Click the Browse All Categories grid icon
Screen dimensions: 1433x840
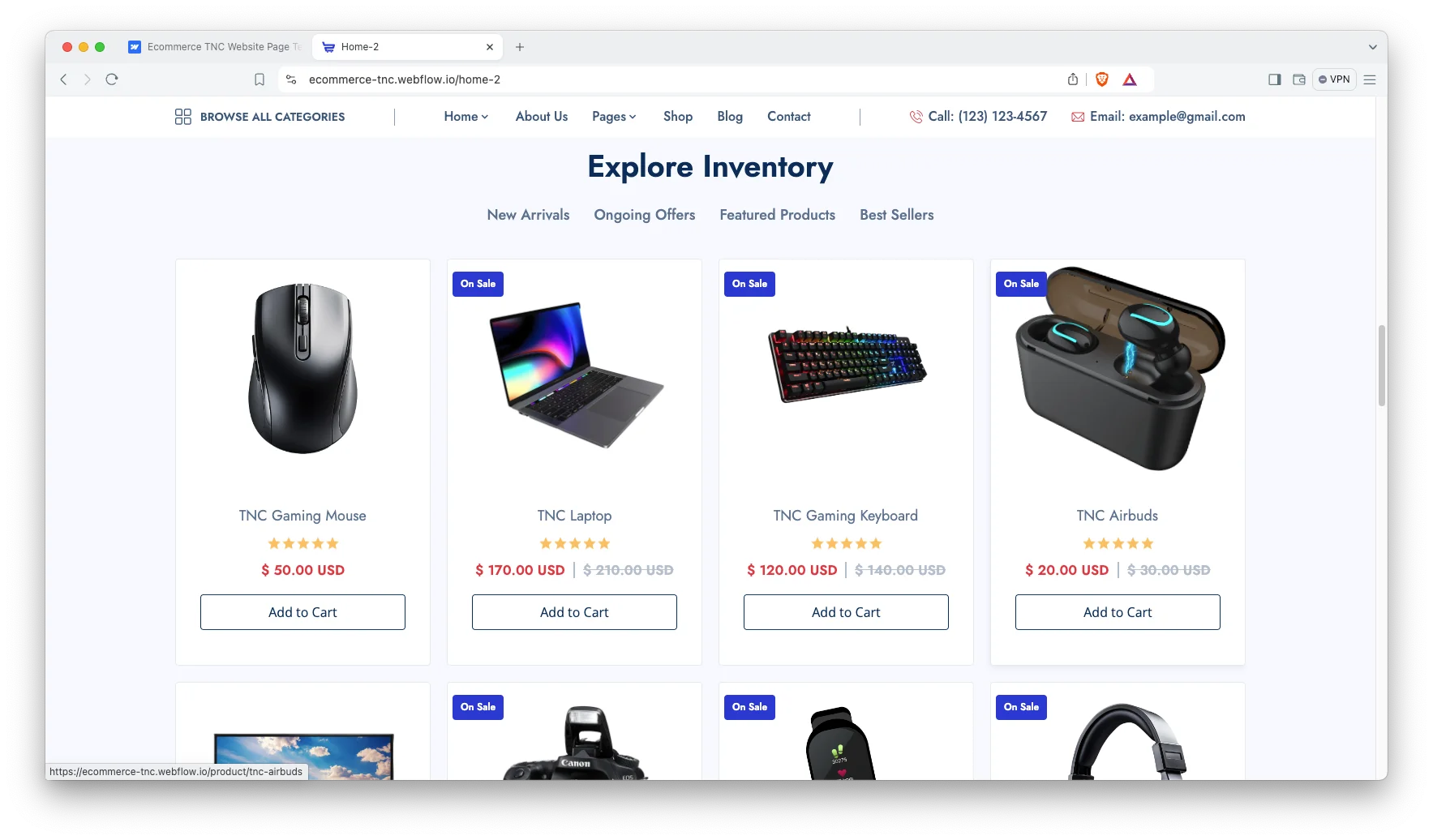tap(183, 117)
